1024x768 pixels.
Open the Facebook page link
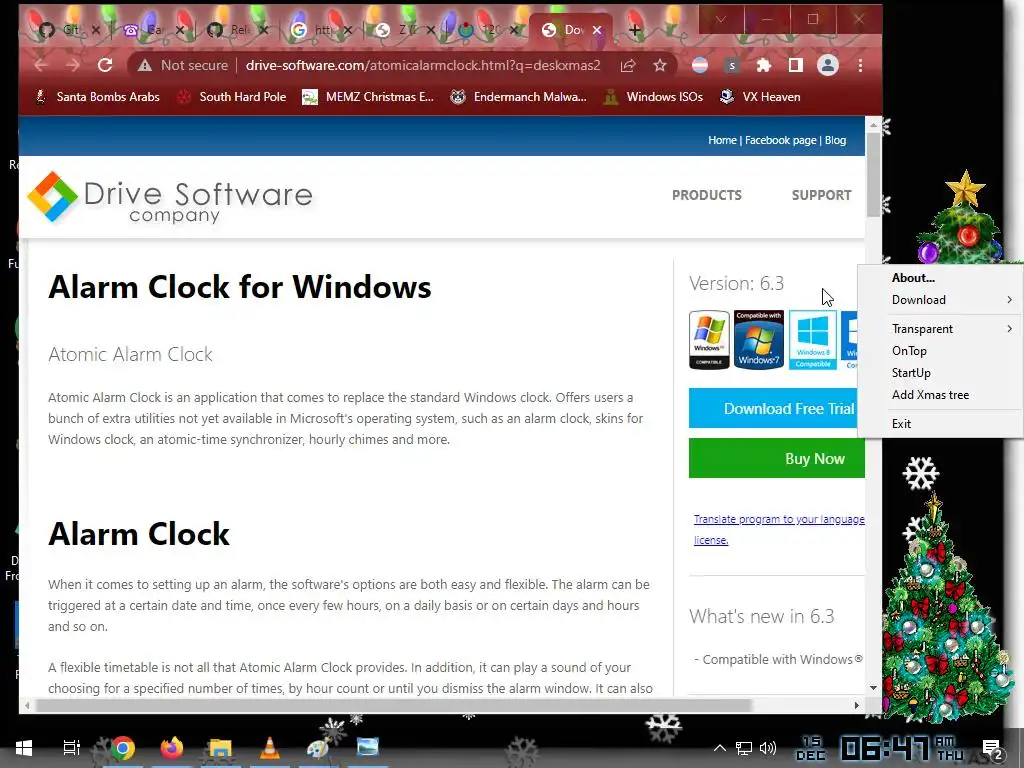click(780, 140)
